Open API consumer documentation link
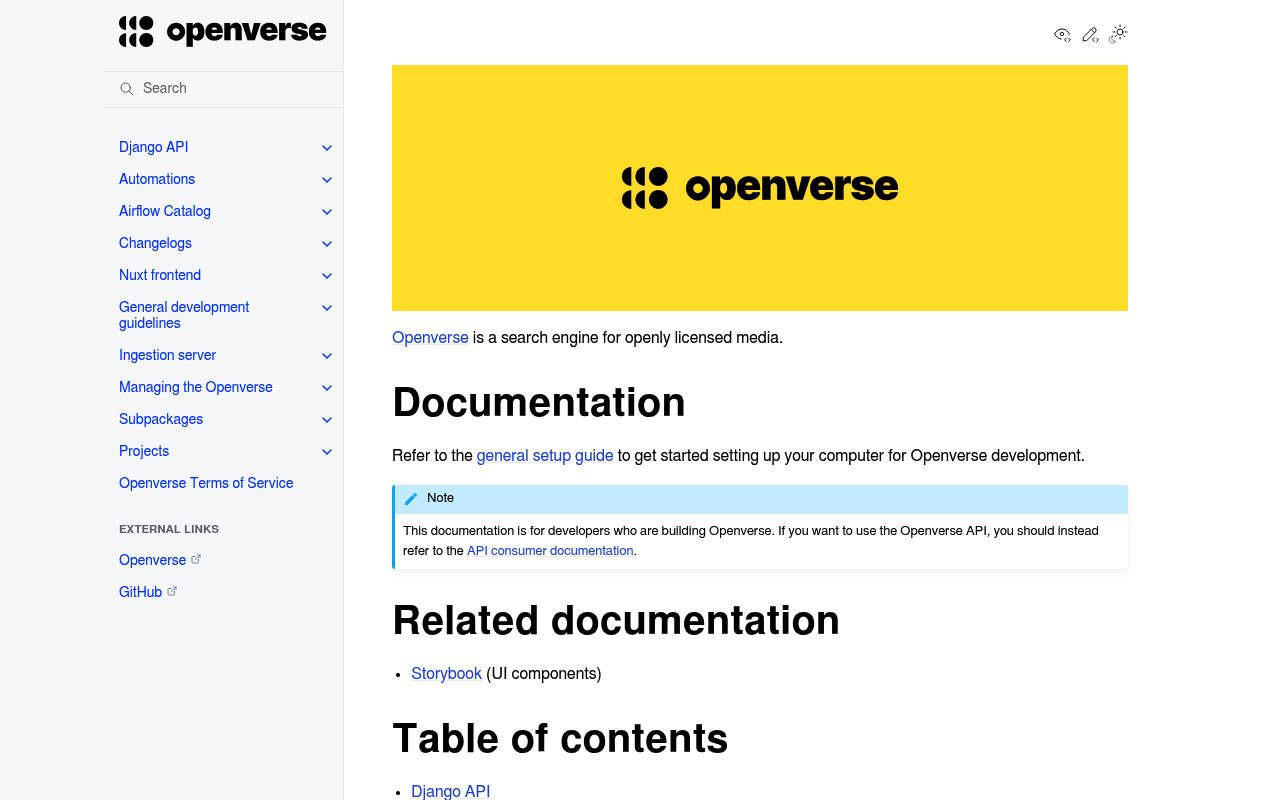Image resolution: width=1280 pixels, height=800 pixels. click(550, 551)
